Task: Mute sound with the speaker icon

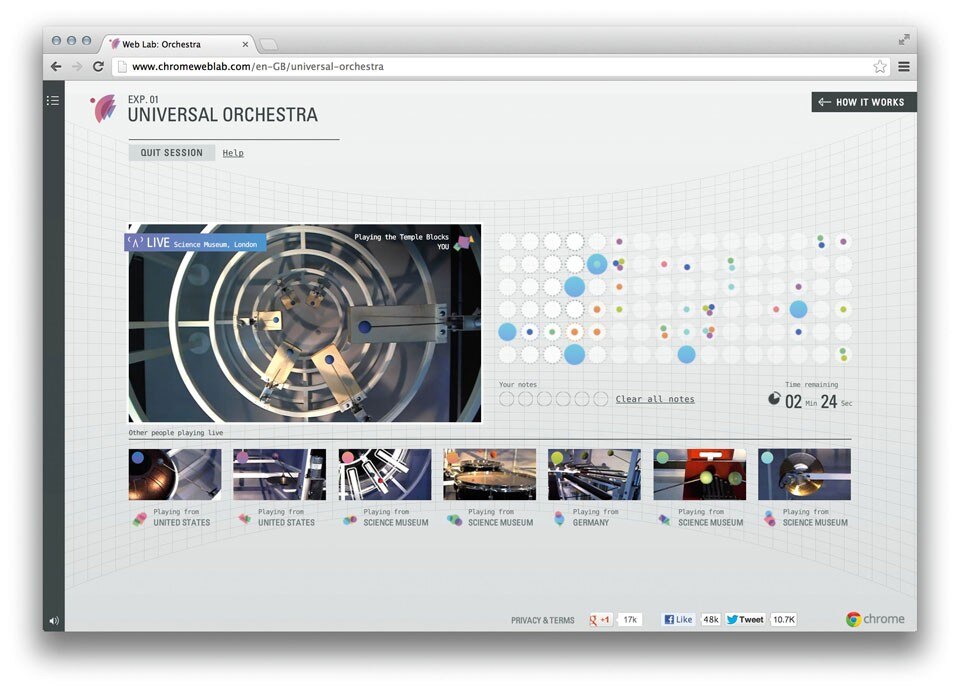Action: 54,621
